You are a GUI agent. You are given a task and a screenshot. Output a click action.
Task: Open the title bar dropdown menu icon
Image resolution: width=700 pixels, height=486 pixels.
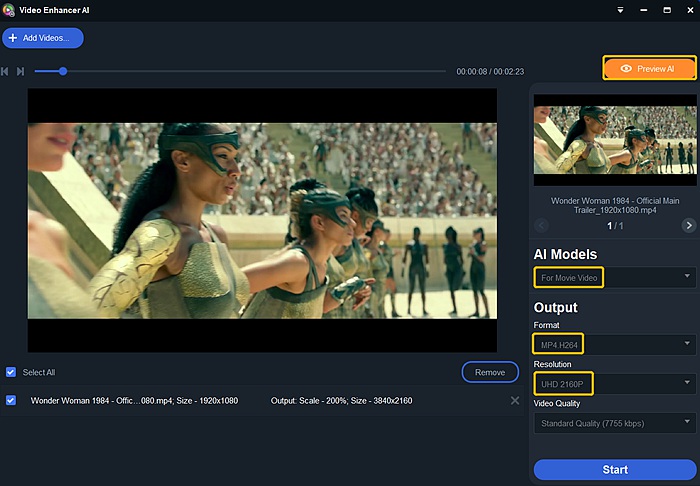620,10
